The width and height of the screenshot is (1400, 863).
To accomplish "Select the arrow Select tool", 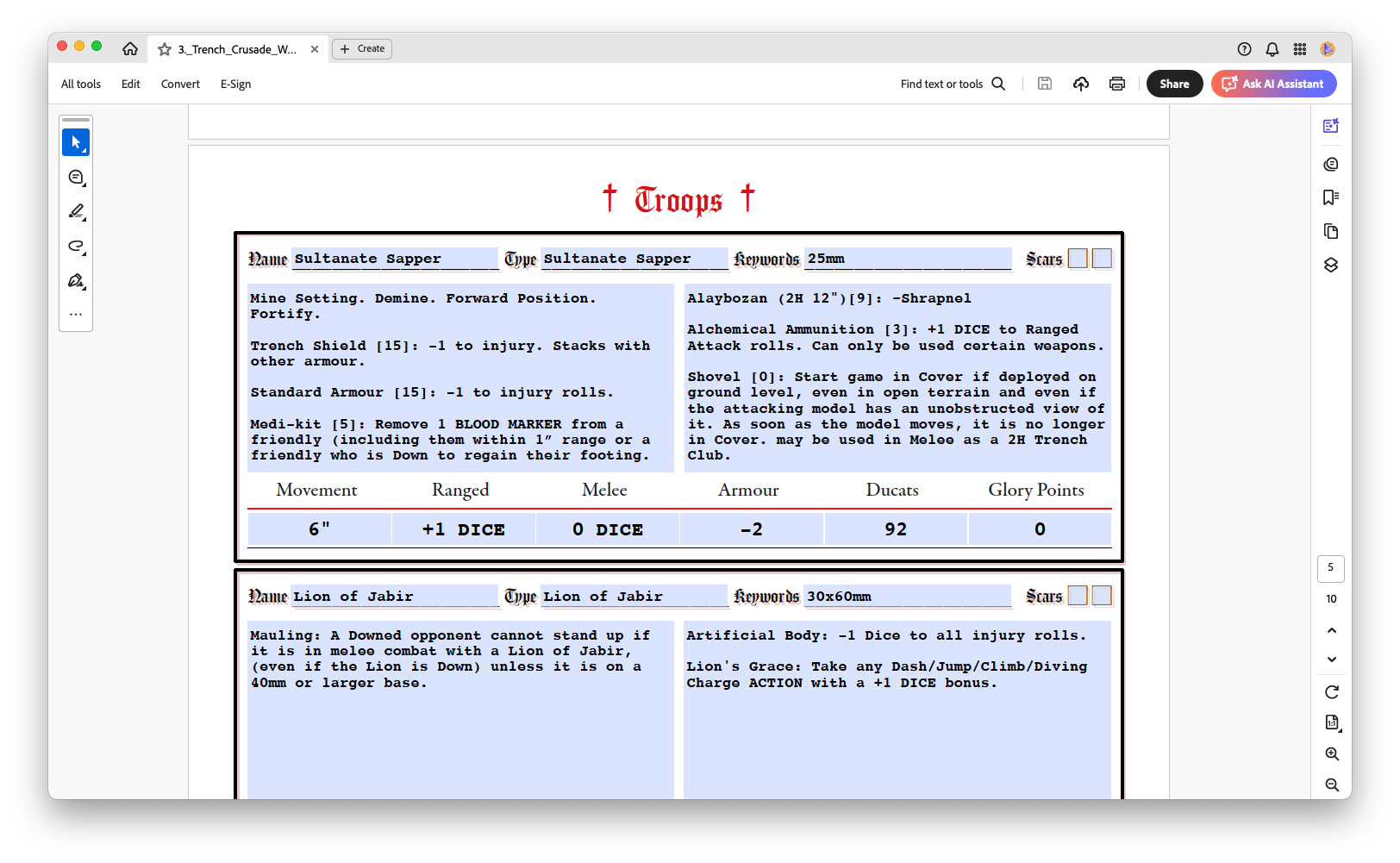I will (x=76, y=142).
